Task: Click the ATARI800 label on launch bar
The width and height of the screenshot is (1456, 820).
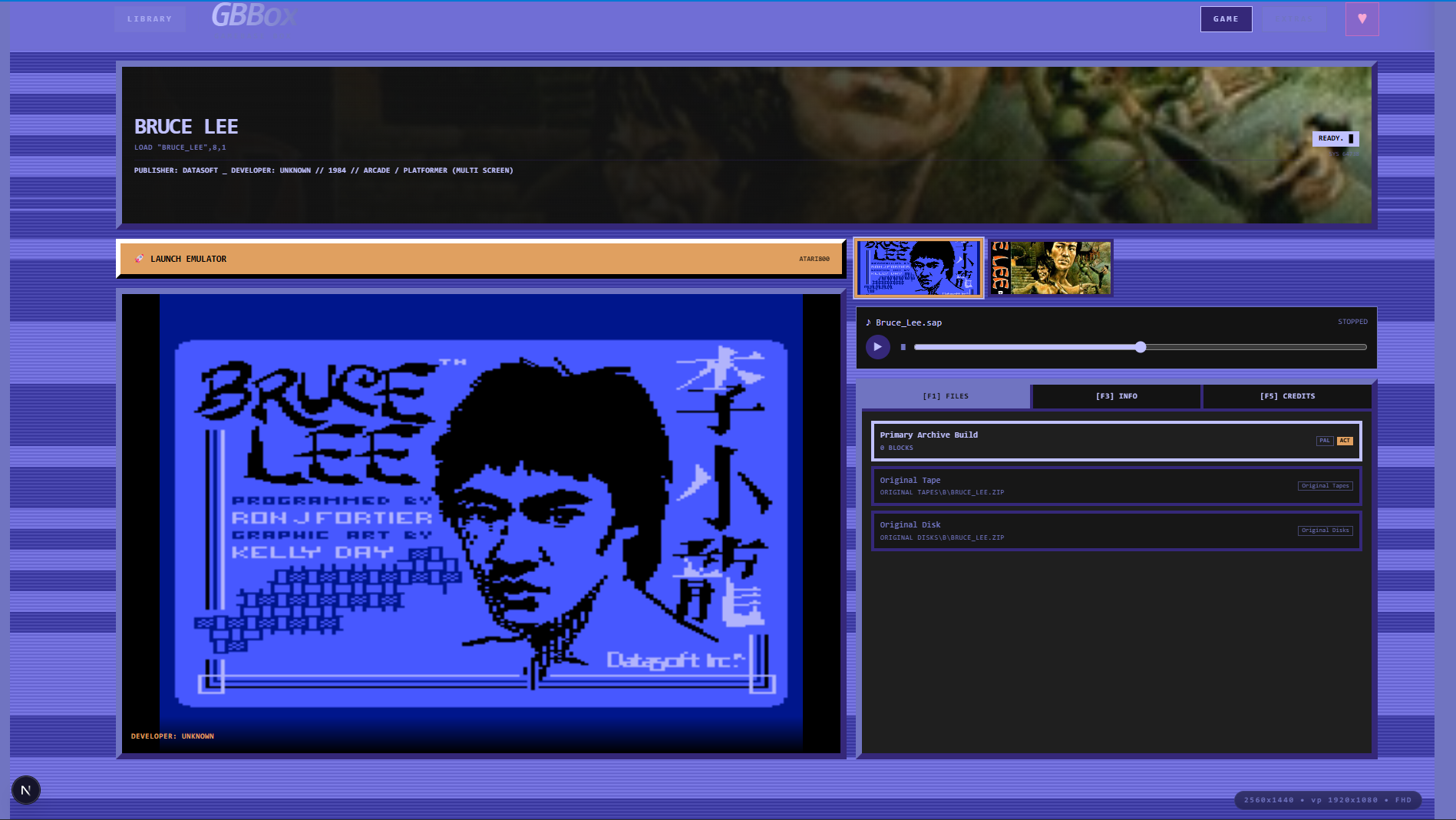Action: (814, 259)
